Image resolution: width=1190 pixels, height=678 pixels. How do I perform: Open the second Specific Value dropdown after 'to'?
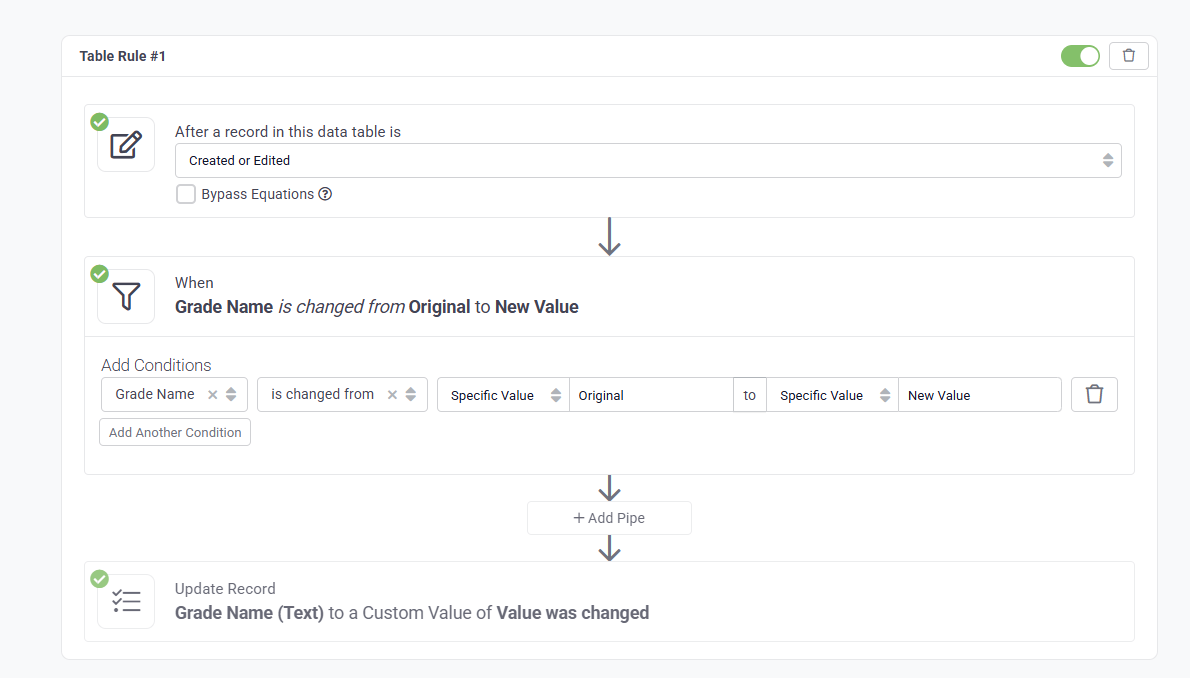832,395
